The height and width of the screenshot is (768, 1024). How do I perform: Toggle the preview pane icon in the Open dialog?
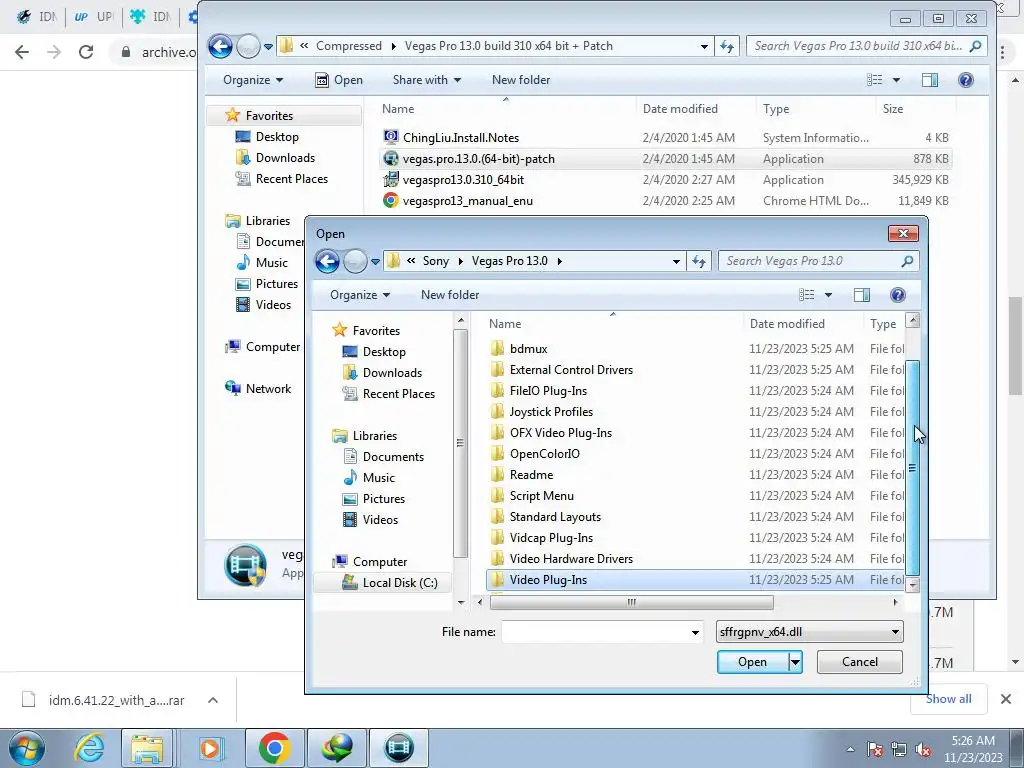[x=861, y=295]
